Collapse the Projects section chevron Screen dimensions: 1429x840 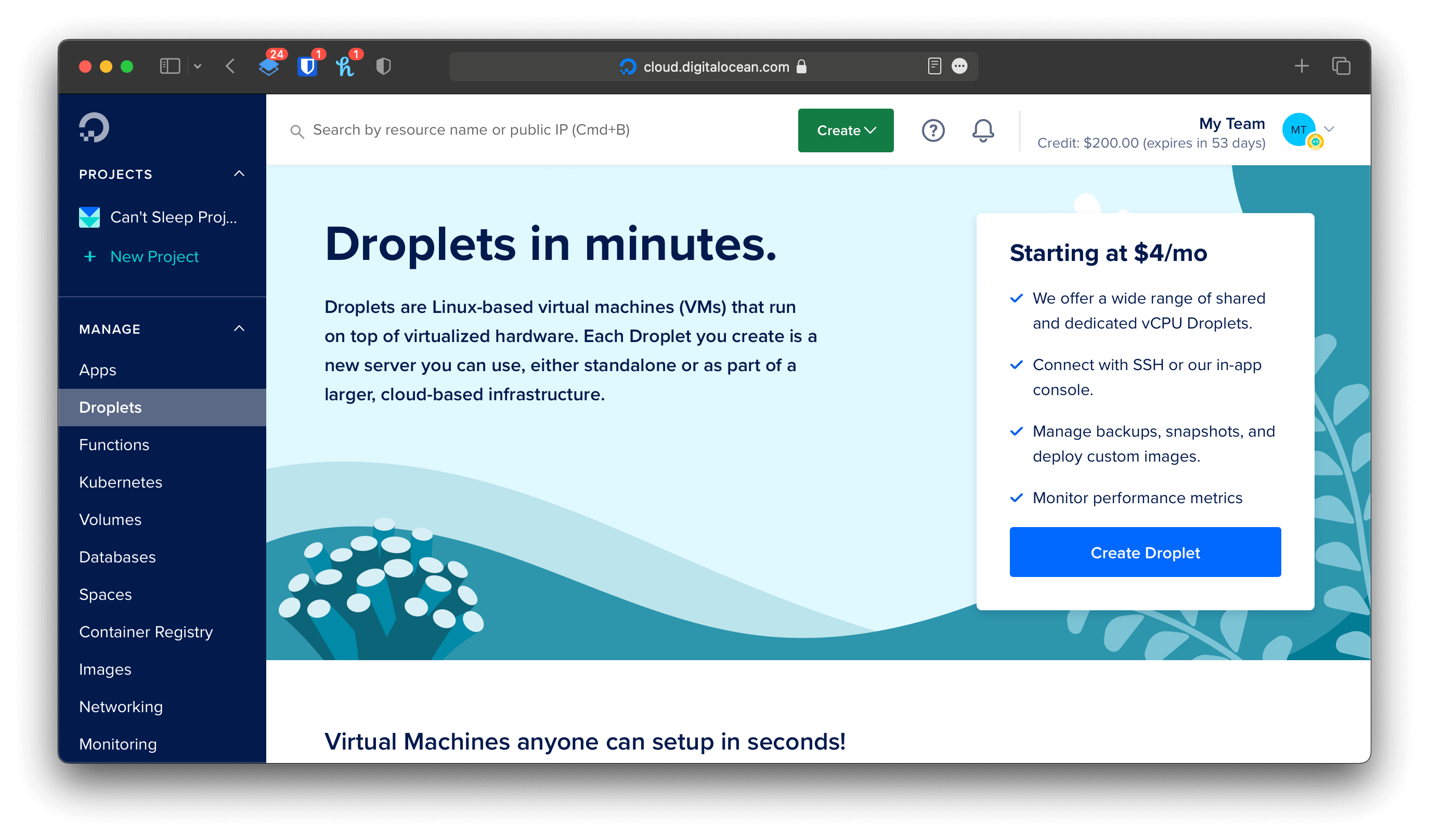coord(239,174)
